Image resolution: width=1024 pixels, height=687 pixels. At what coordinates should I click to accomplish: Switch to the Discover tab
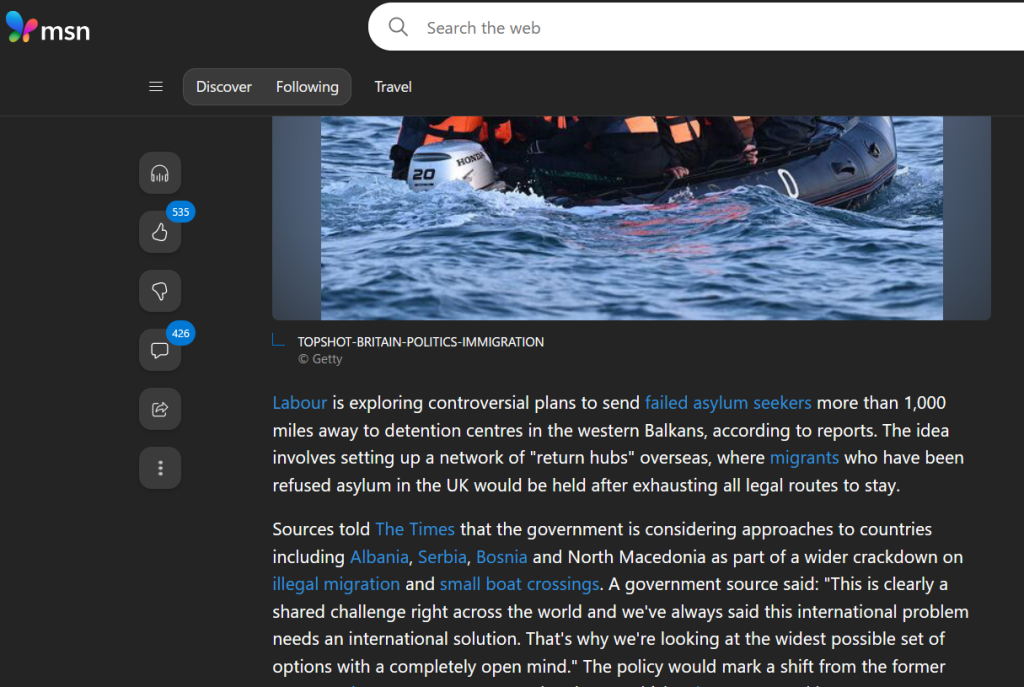coord(224,87)
